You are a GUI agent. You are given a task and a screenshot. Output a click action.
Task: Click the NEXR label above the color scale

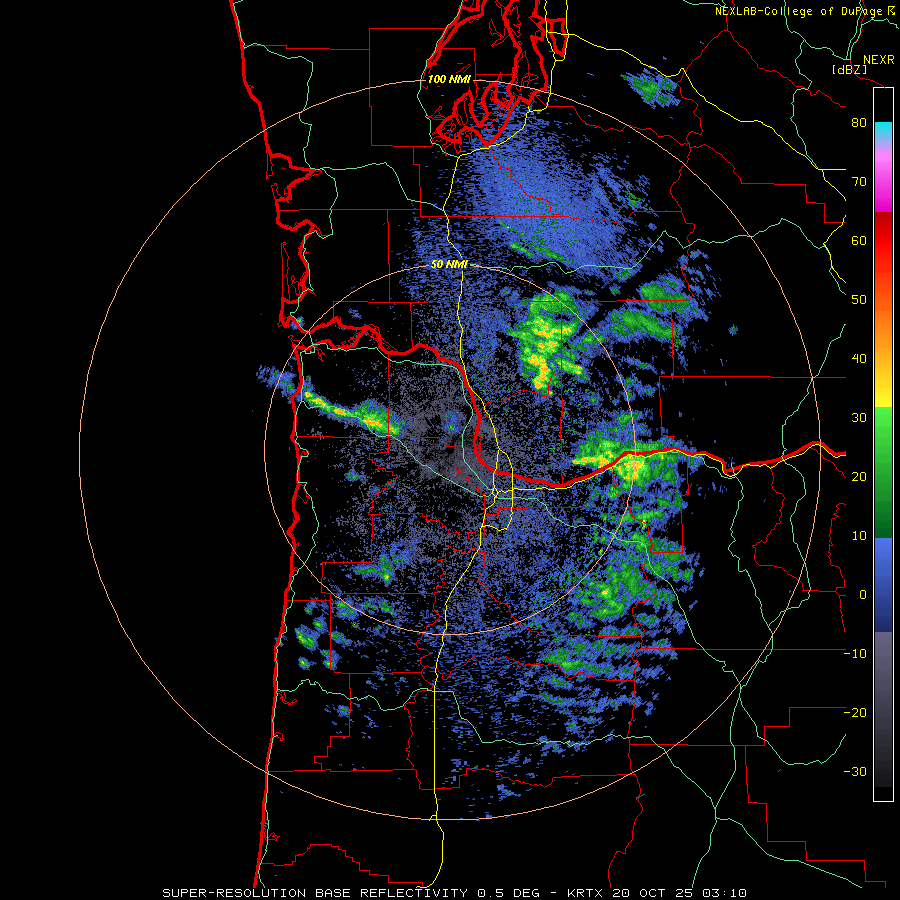[x=878, y=60]
